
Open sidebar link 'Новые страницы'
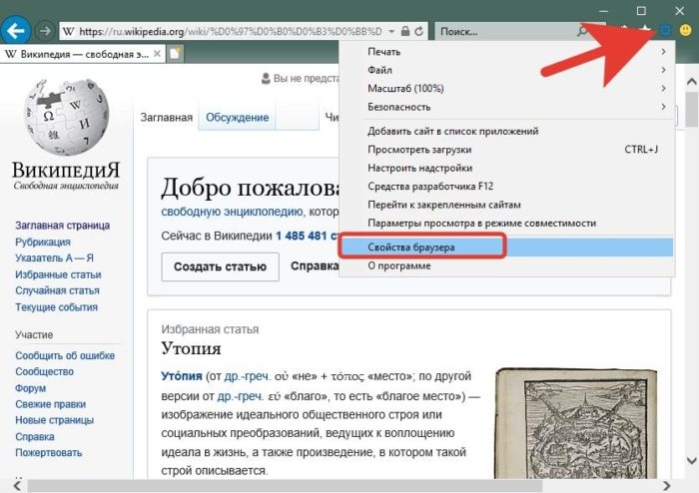54,420
